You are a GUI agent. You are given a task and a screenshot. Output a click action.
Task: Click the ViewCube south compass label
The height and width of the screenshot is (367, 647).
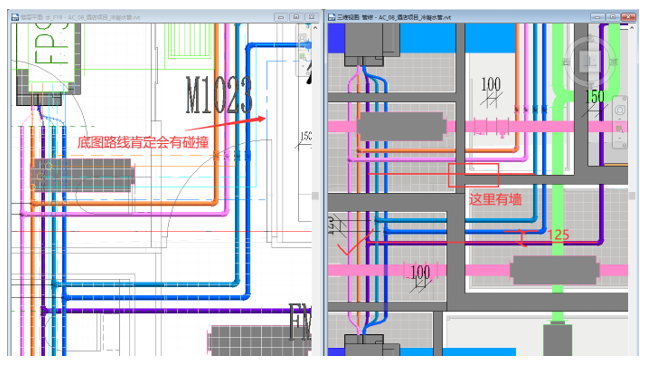(590, 85)
